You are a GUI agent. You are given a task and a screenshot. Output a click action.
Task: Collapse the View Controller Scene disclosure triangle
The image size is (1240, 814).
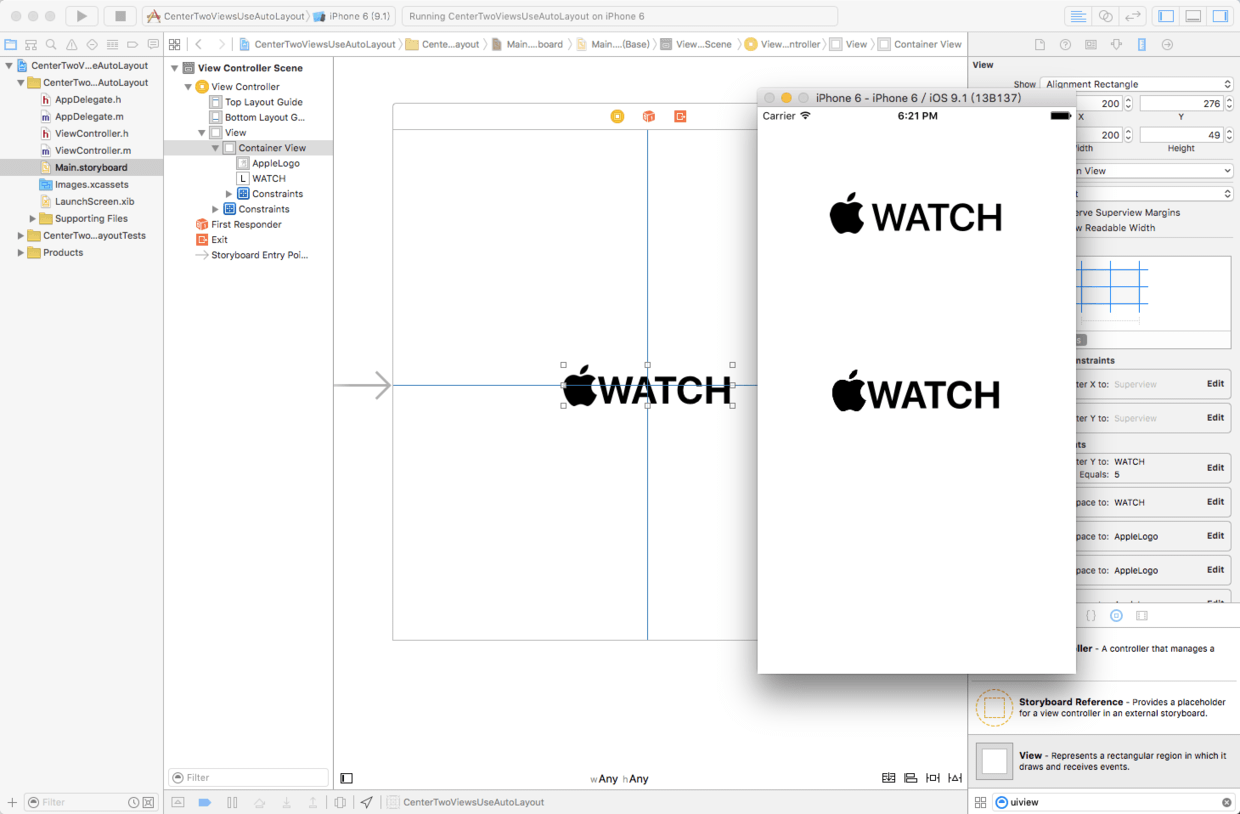point(175,68)
